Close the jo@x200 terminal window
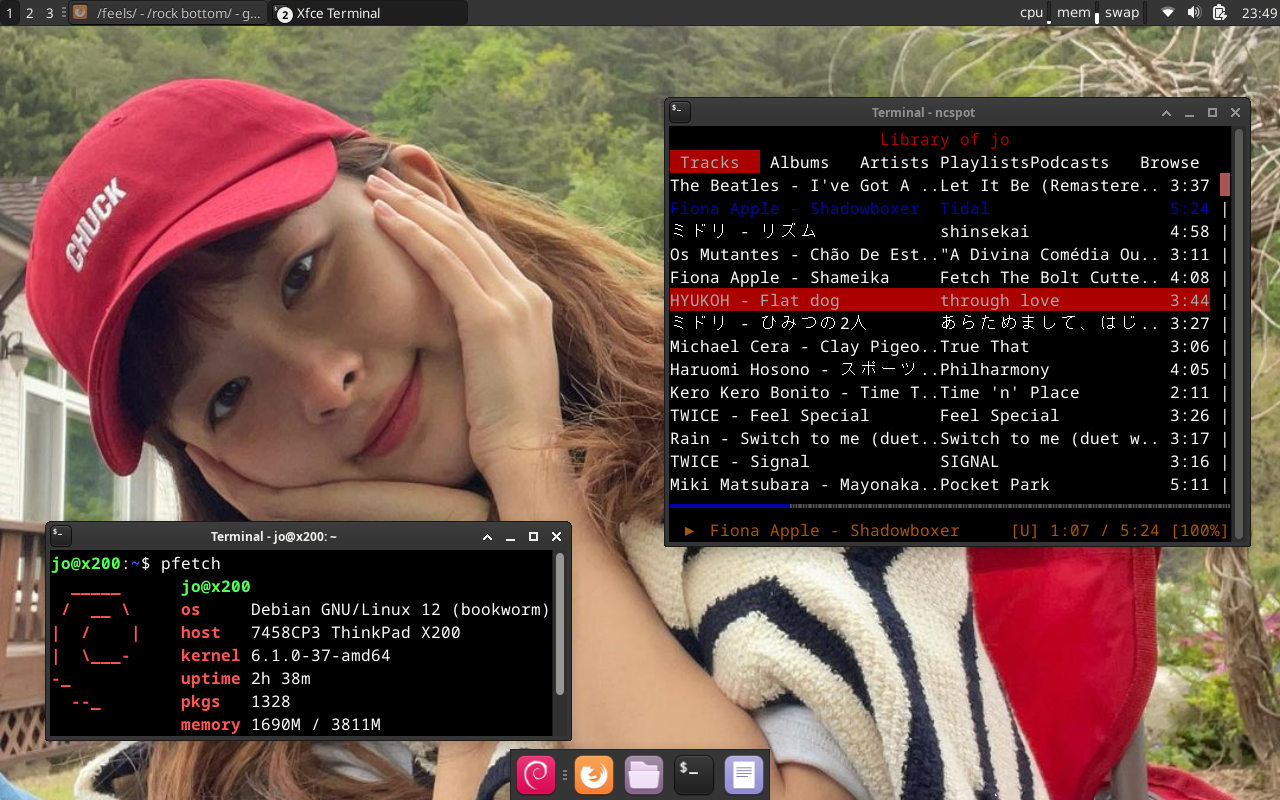The height and width of the screenshot is (800, 1280). [x=556, y=537]
